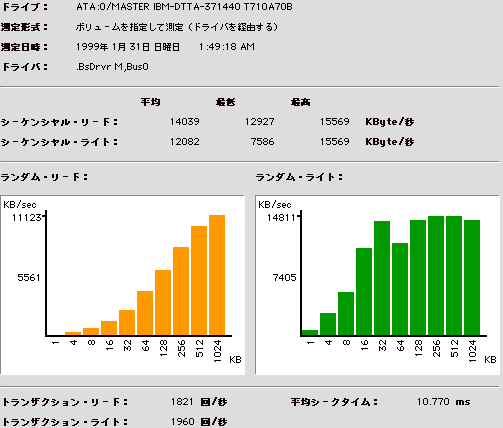Click the drive name IBM-DTTA-371440 text
This screenshot has height=428, width=503.
click(197, 7)
